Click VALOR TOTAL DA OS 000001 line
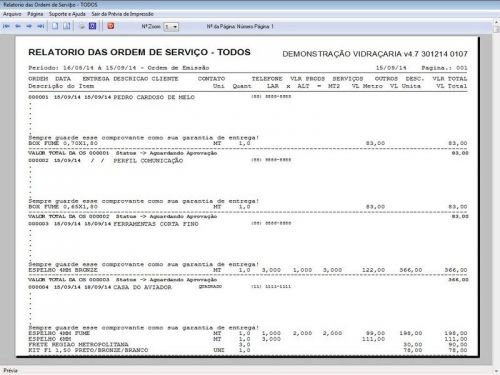This screenshot has width=500, height=375. tap(248, 153)
